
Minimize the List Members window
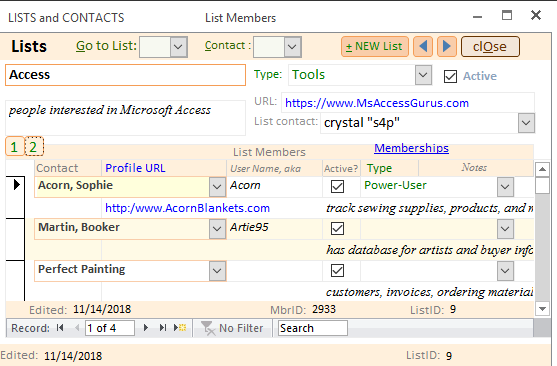coord(477,16)
